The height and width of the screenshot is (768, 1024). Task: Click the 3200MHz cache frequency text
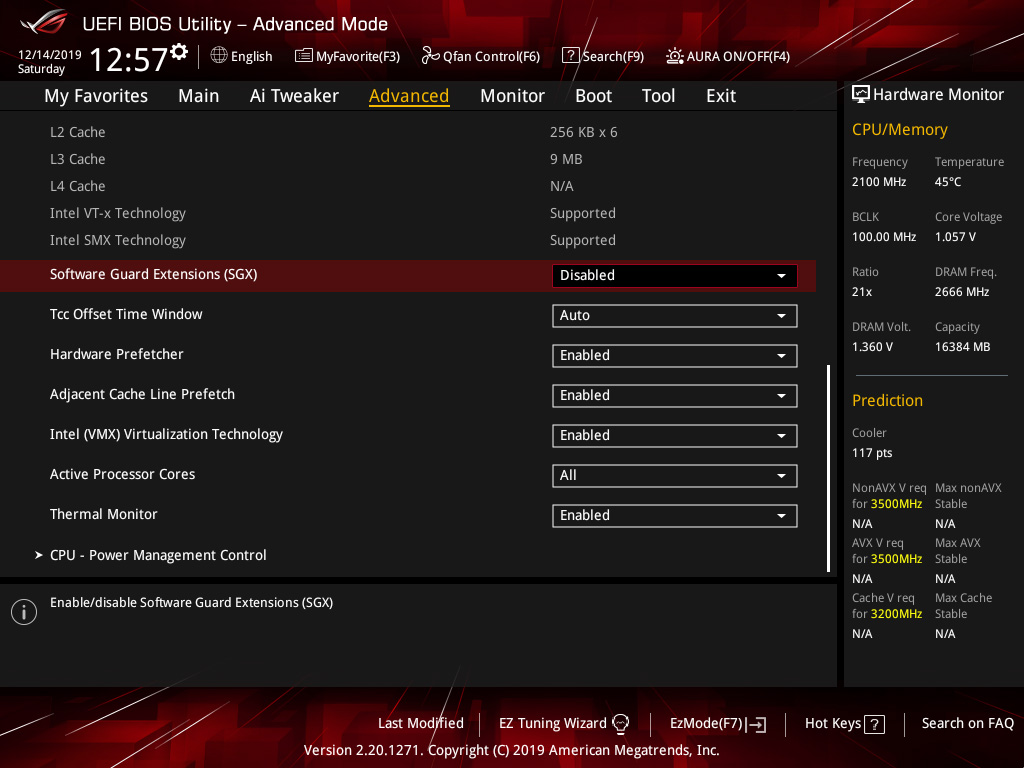pos(896,614)
